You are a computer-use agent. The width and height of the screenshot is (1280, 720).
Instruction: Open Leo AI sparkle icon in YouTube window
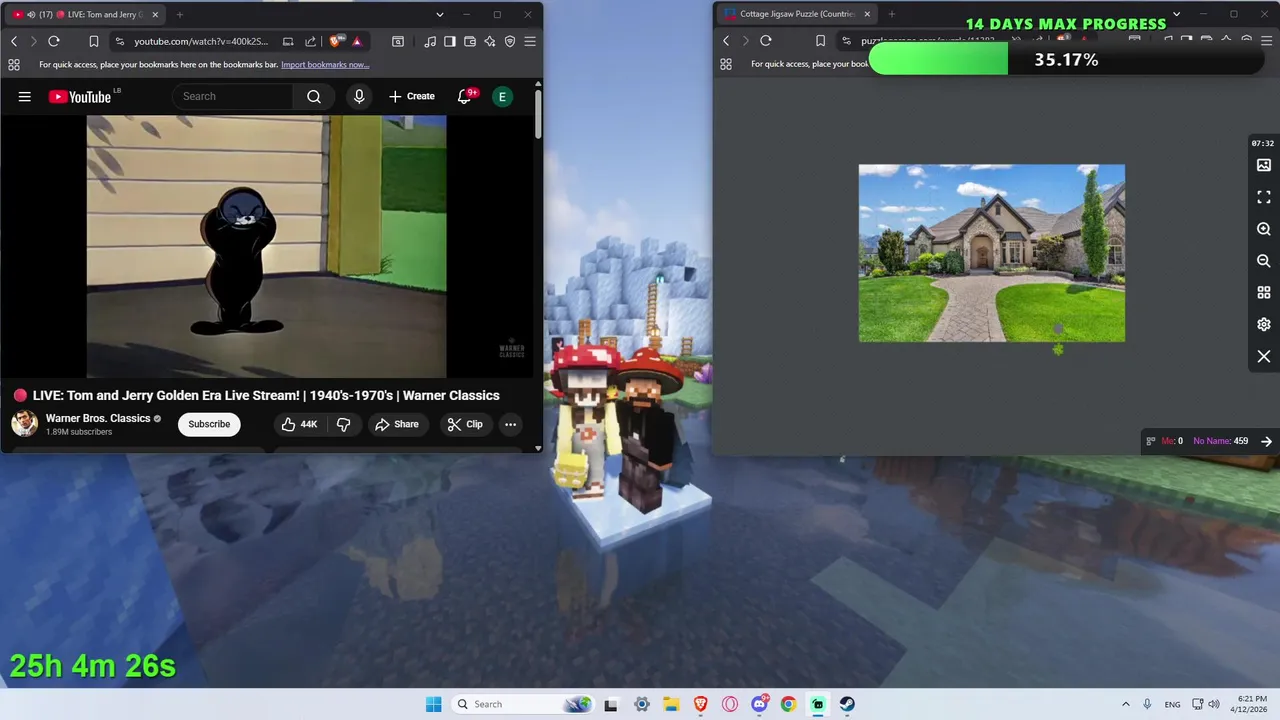point(490,41)
